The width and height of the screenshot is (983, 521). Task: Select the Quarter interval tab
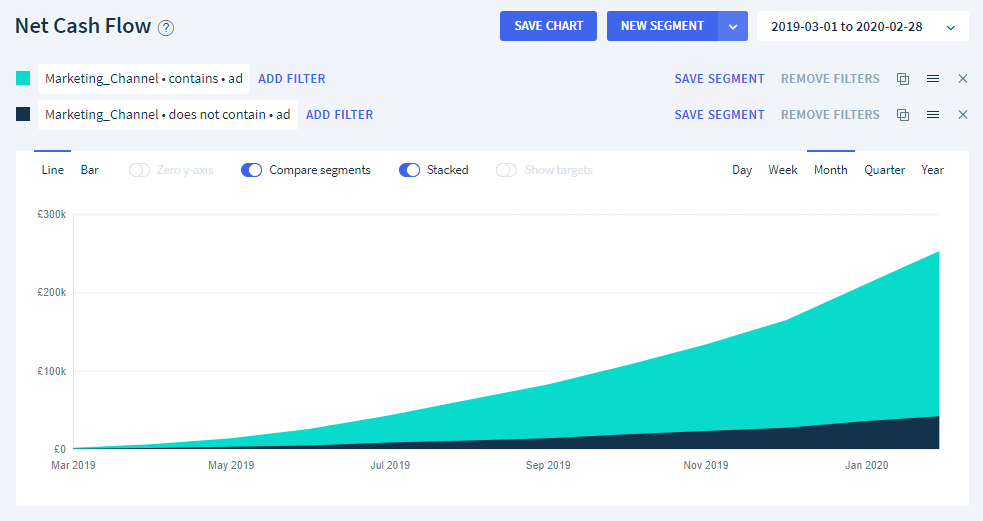tap(885, 170)
